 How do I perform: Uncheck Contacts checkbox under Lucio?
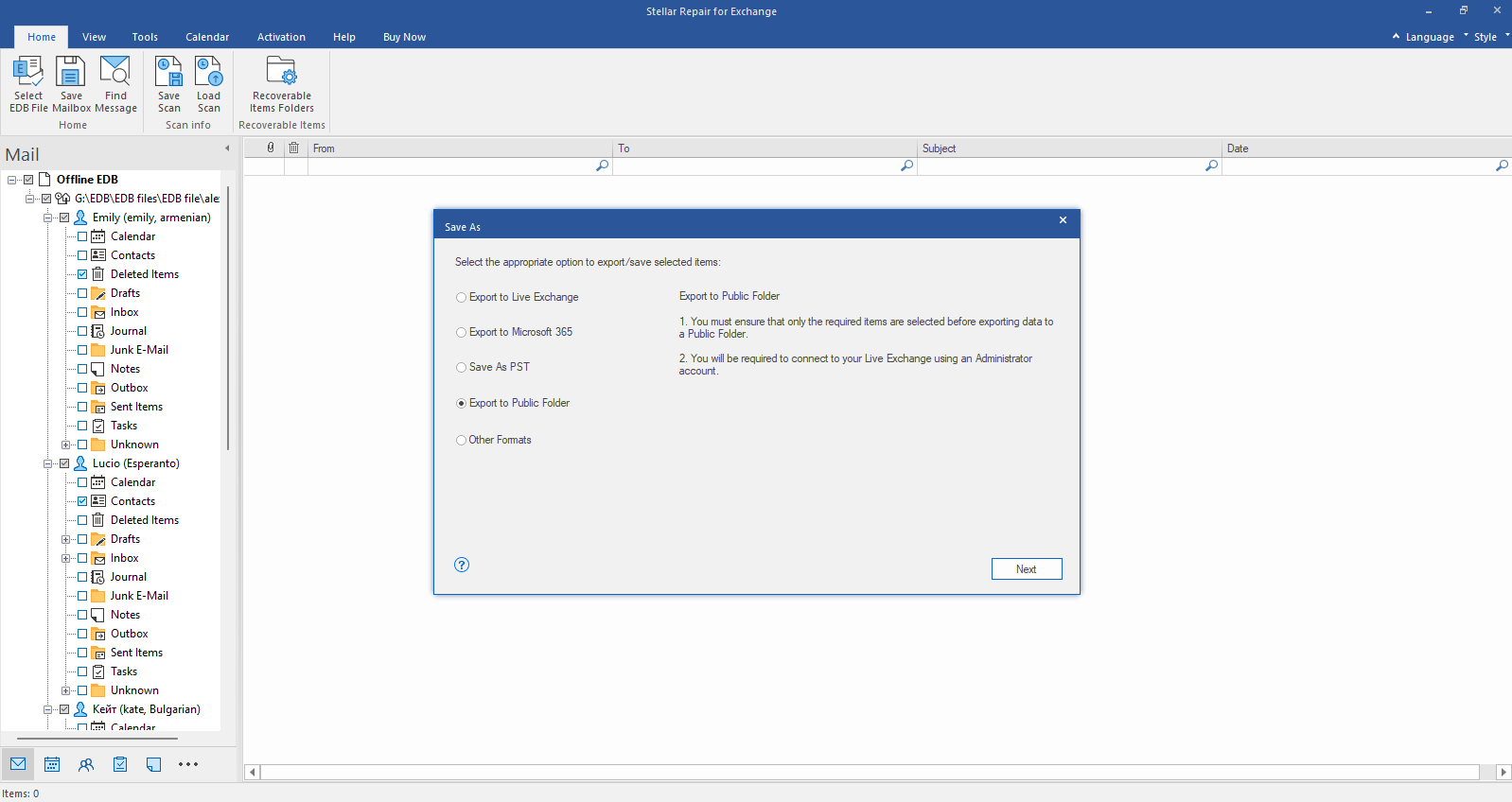click(82, 501)
